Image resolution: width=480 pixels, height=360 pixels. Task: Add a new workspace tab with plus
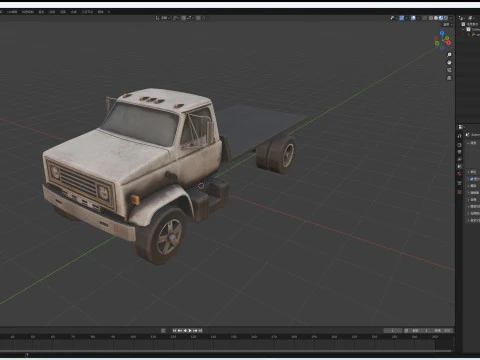[109, 12]
